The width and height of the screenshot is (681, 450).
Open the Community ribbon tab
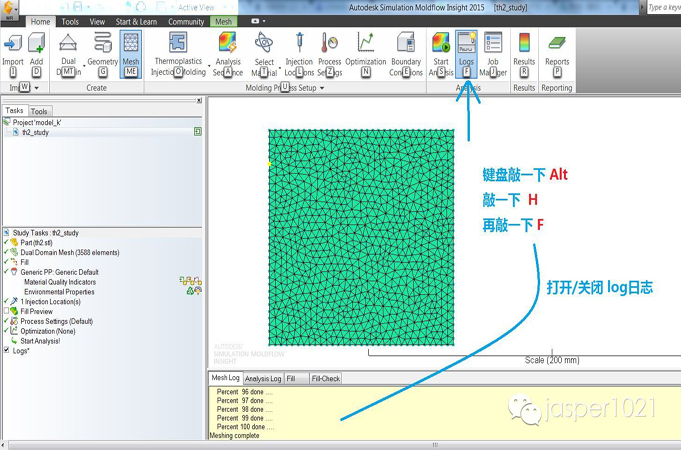pyautogui.click(x=186, y=22)
